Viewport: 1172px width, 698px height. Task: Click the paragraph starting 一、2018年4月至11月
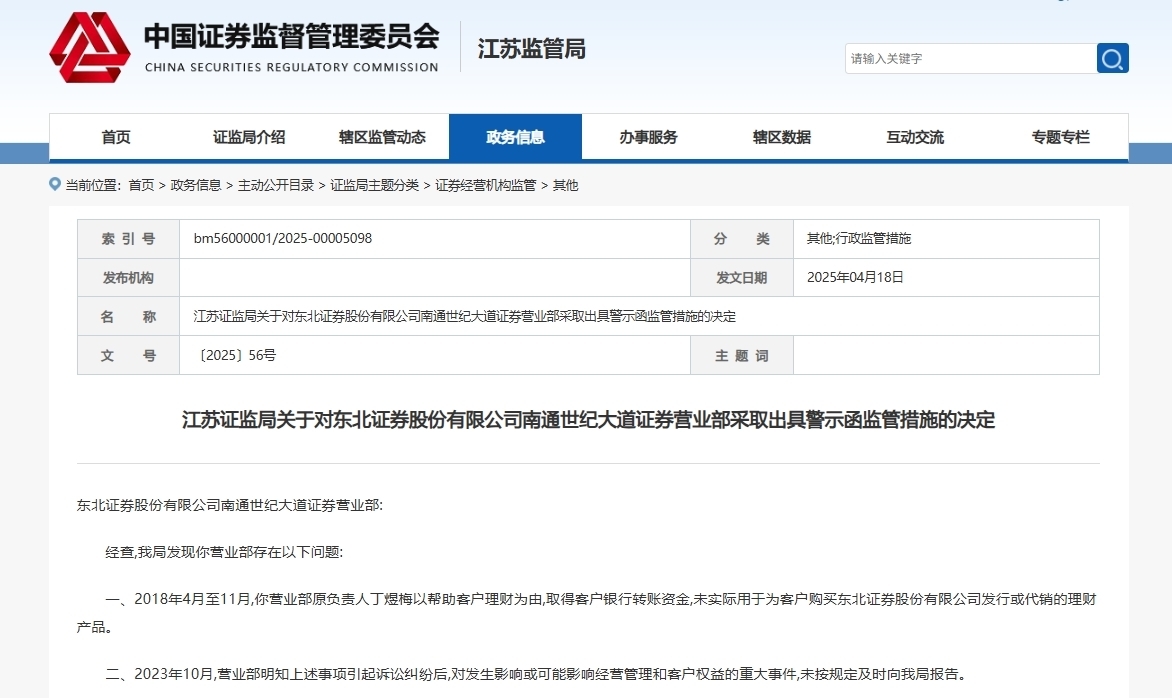587,613
